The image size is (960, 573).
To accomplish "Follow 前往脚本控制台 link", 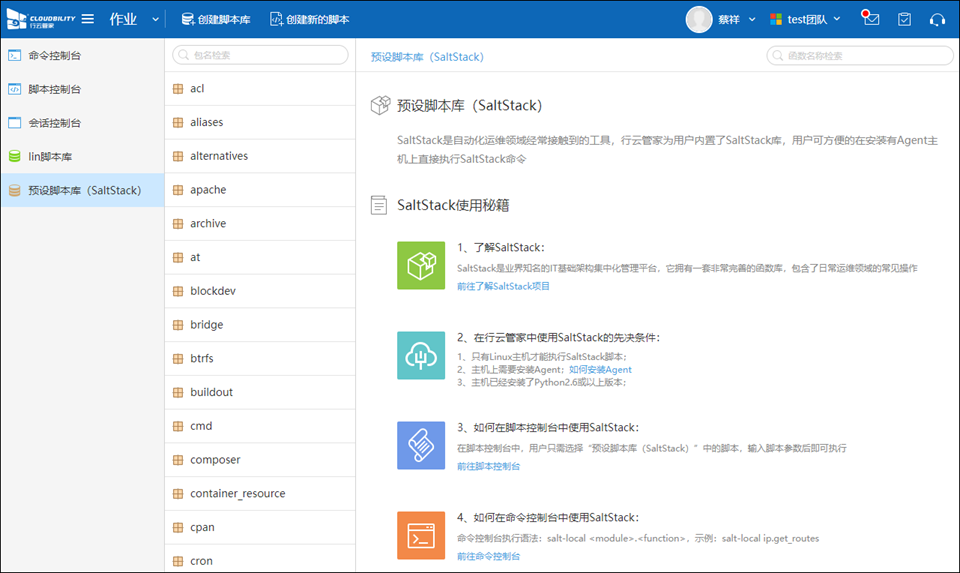I will pyautogui.click(x=488, y=466).
